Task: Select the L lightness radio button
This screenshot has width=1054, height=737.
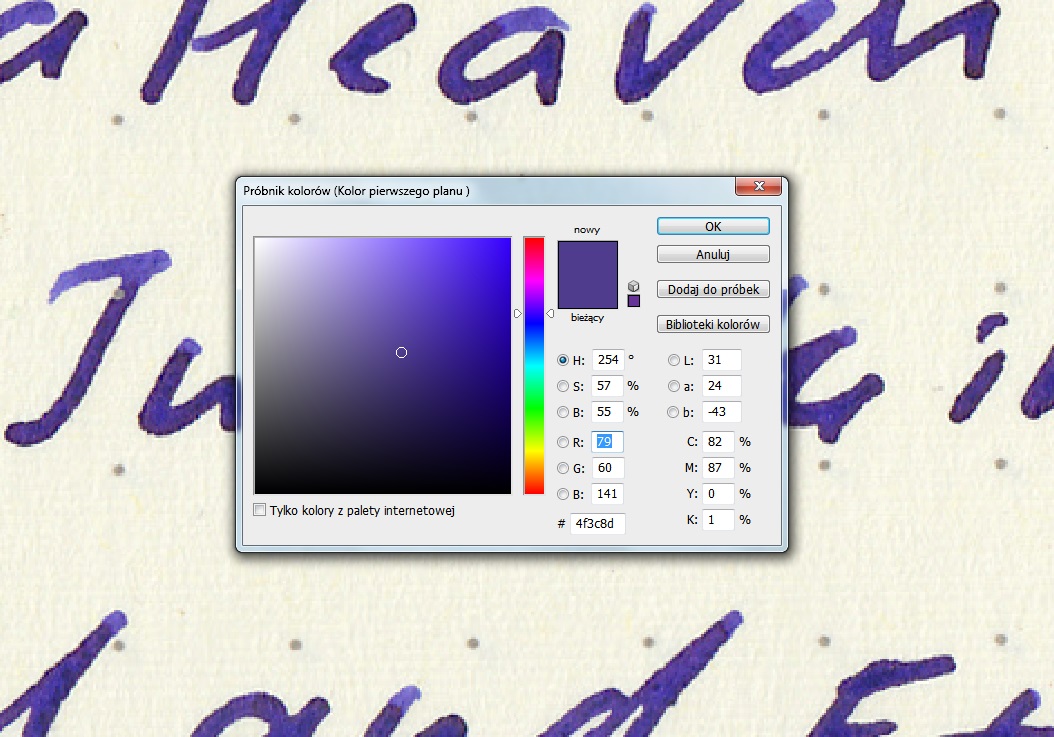Action: [674, 360]
